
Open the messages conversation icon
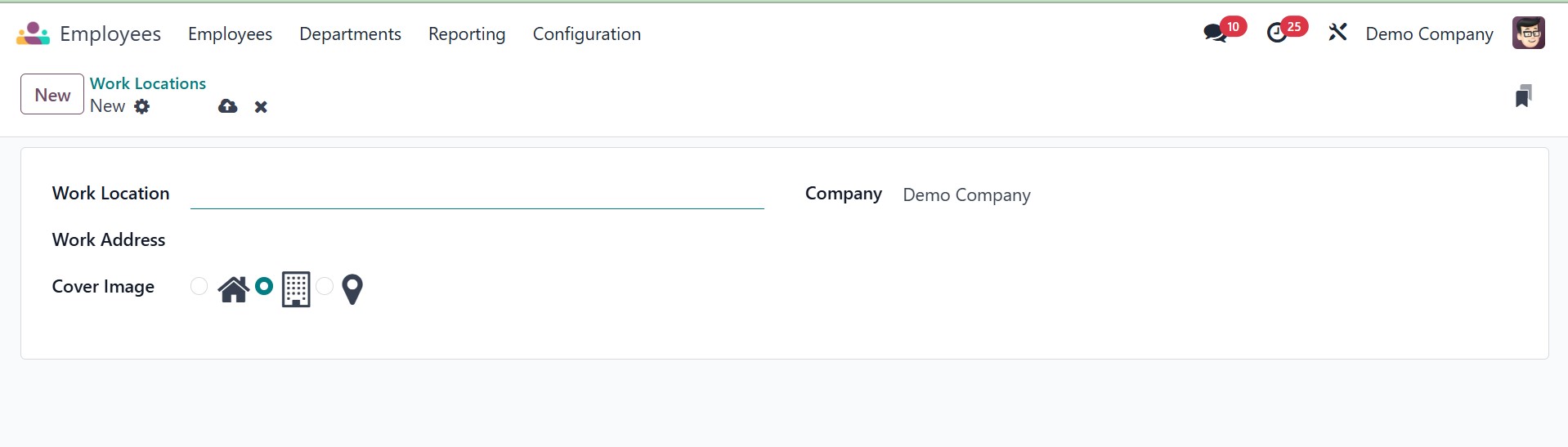pyautogui.click(x=1215, y=34)
